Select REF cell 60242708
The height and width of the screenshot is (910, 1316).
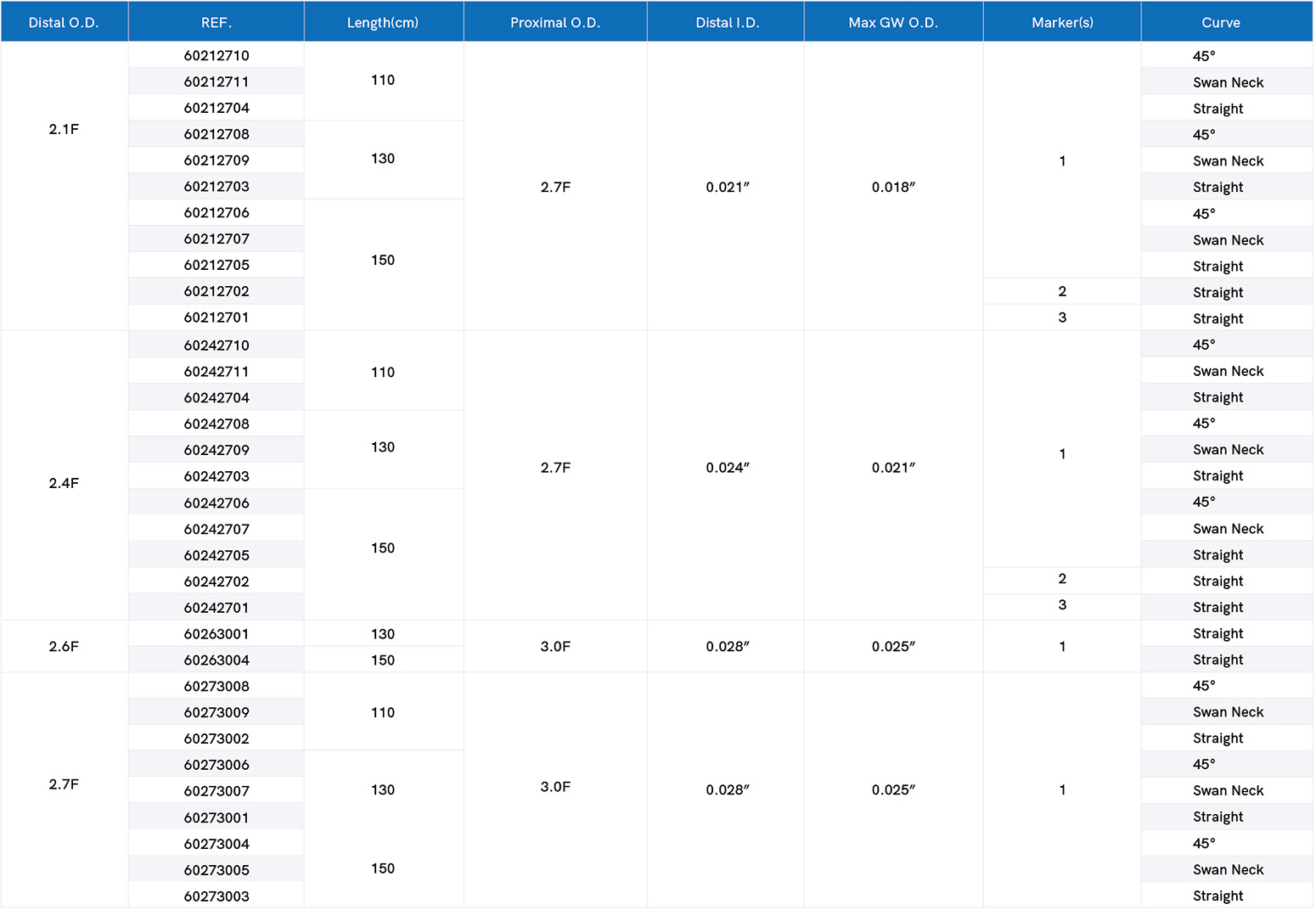[217, 424]
